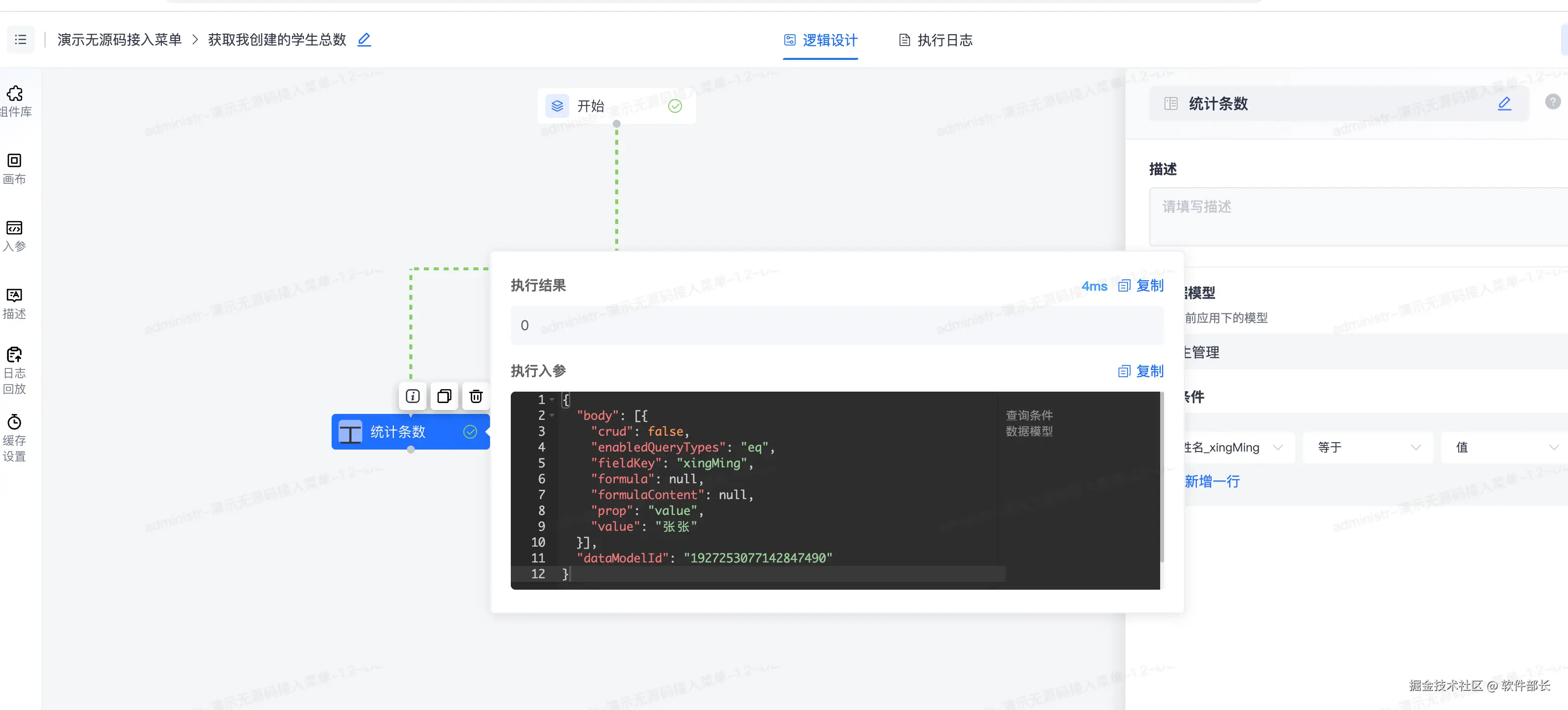Open the canvas (画布) sidebar icon
Screen dimensions: 1568x710
click(15, 167)
